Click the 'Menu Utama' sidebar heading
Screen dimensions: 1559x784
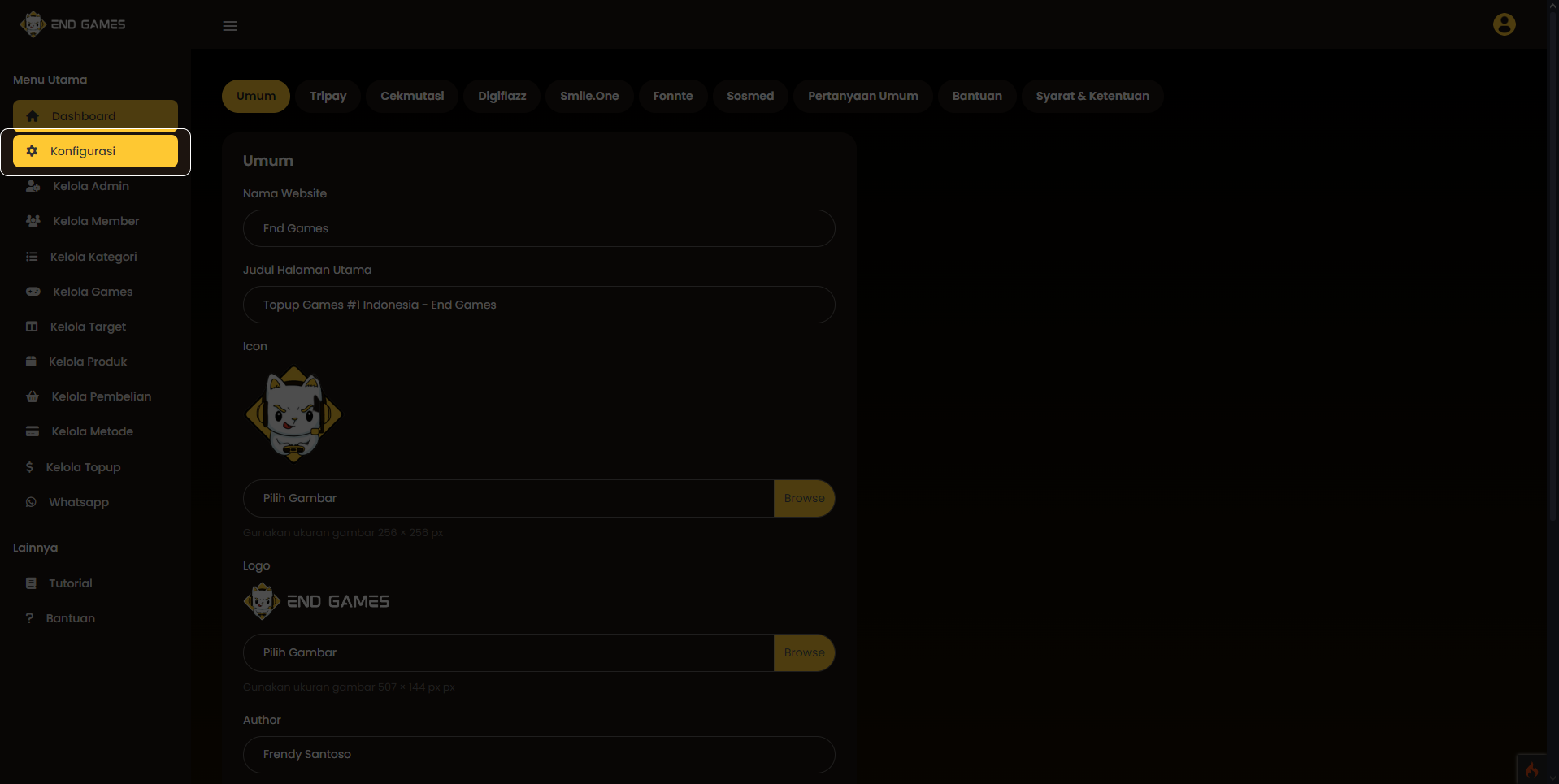pos(50,80)
